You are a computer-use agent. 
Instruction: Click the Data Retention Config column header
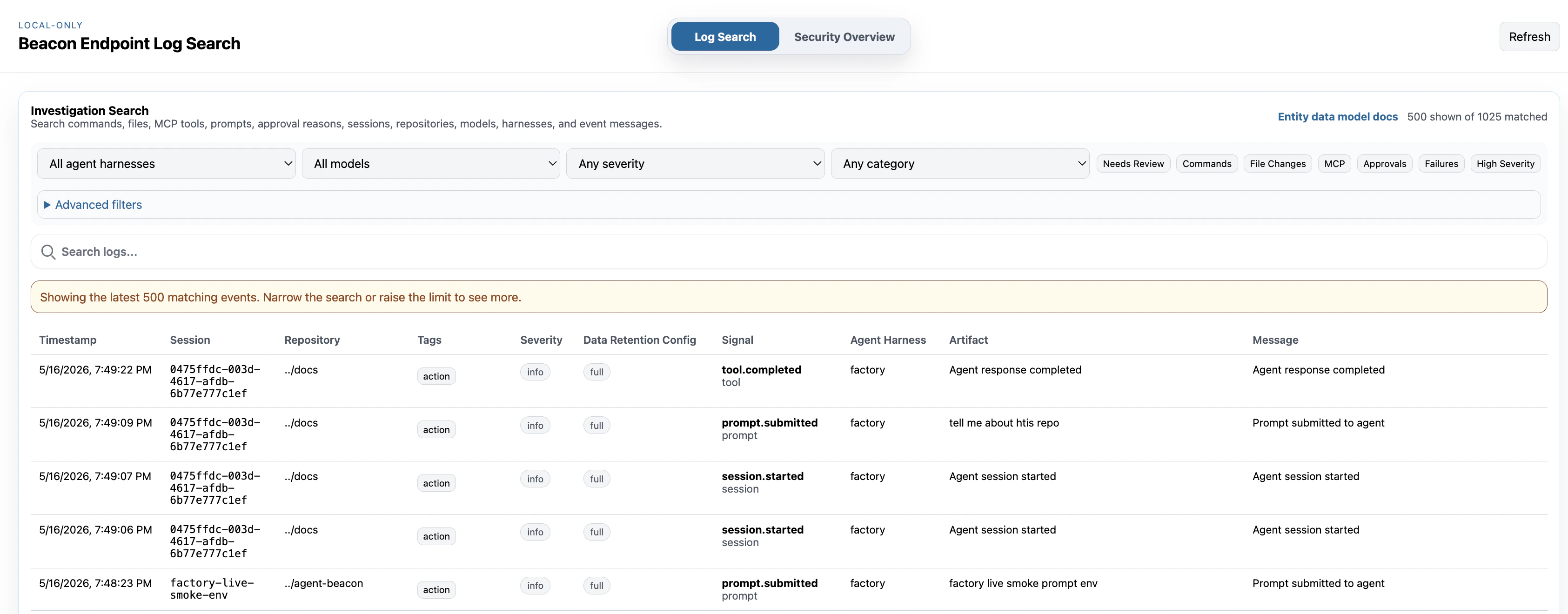point(639,340)
